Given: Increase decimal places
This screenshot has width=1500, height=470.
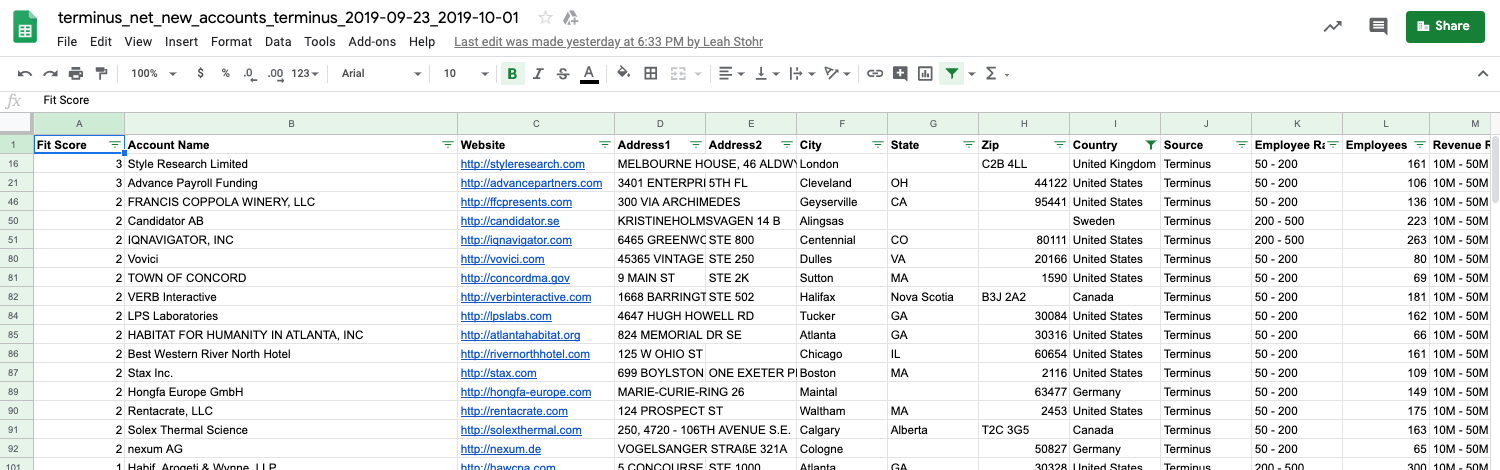Looking at the screenshot, I should click(275, 73).
